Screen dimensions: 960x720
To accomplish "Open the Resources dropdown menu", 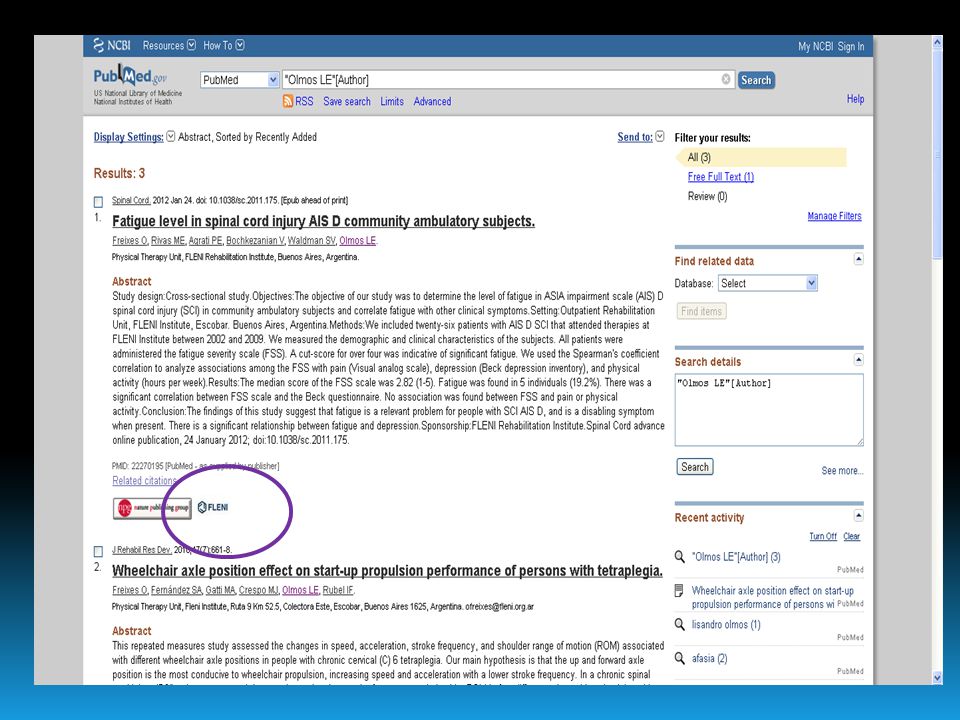I will pyautogui.click(x=169, y=45).
